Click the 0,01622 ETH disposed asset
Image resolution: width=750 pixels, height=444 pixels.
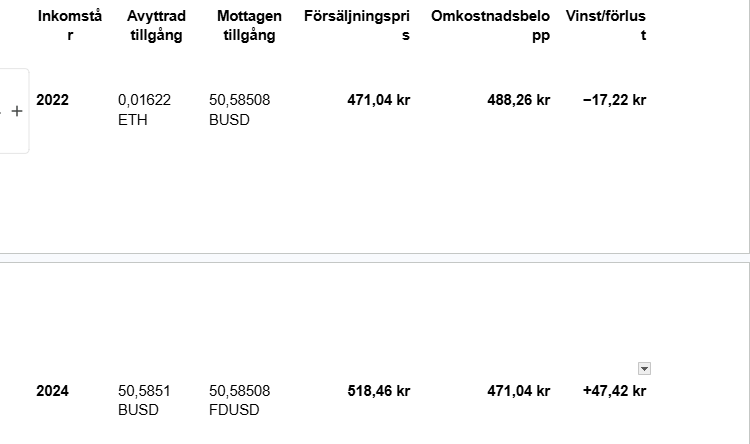(x=144, y=110)
